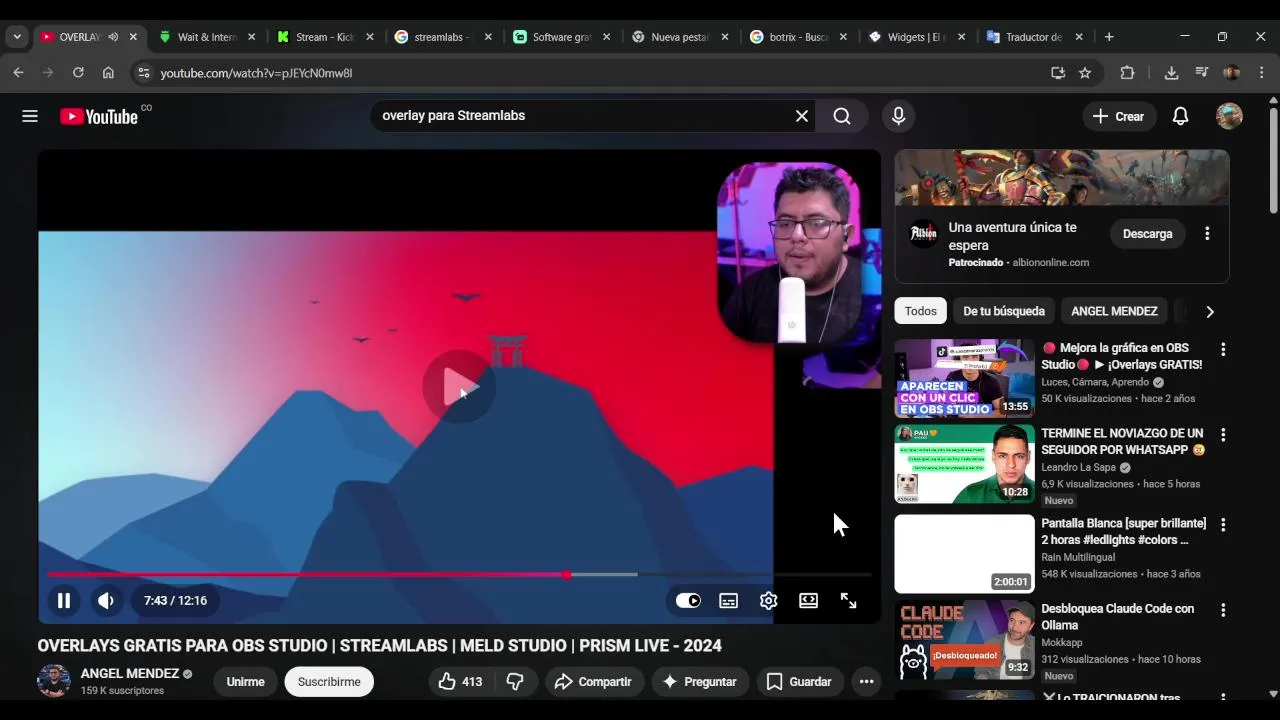Open the tab search dropdown arrow
Viewport: 1280px width, 720px height.
pyautogui.click(x=17, y=37)
